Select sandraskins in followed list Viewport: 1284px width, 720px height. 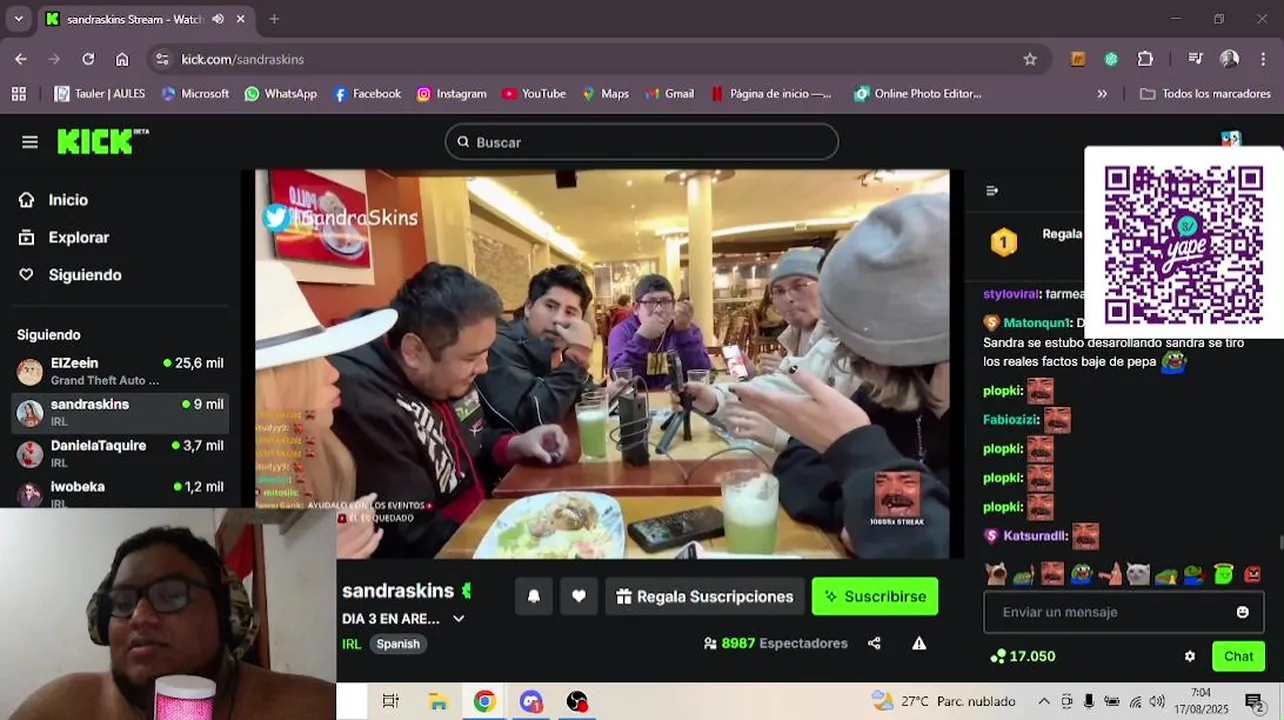(x=120, y=412)
